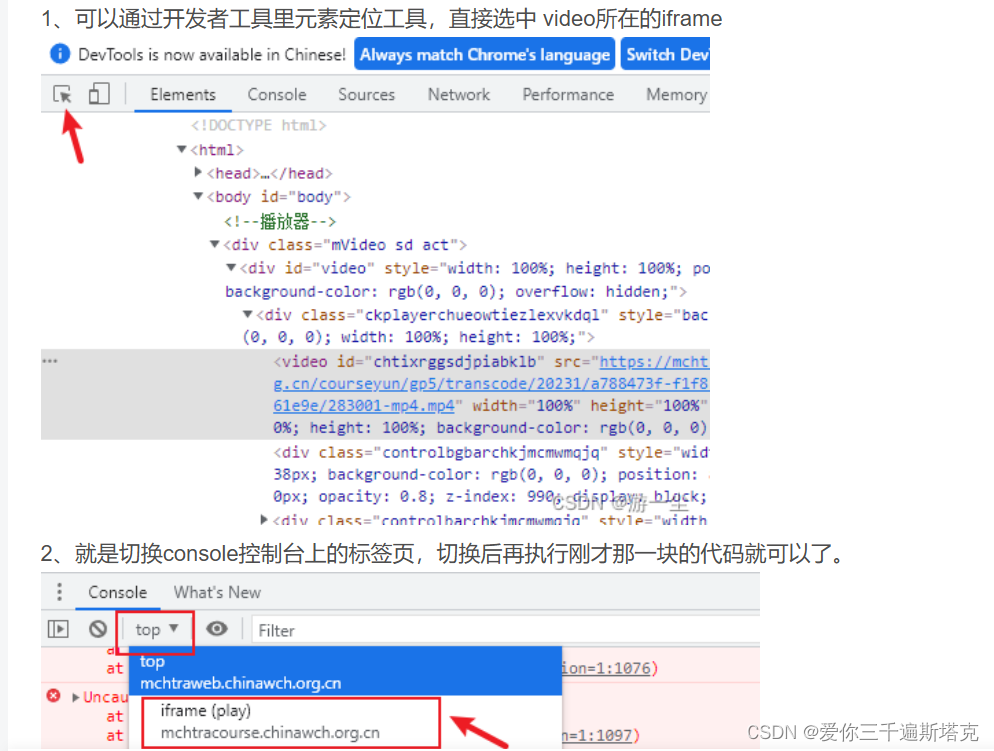Open the eye icon to create live expression

[218, 629]
